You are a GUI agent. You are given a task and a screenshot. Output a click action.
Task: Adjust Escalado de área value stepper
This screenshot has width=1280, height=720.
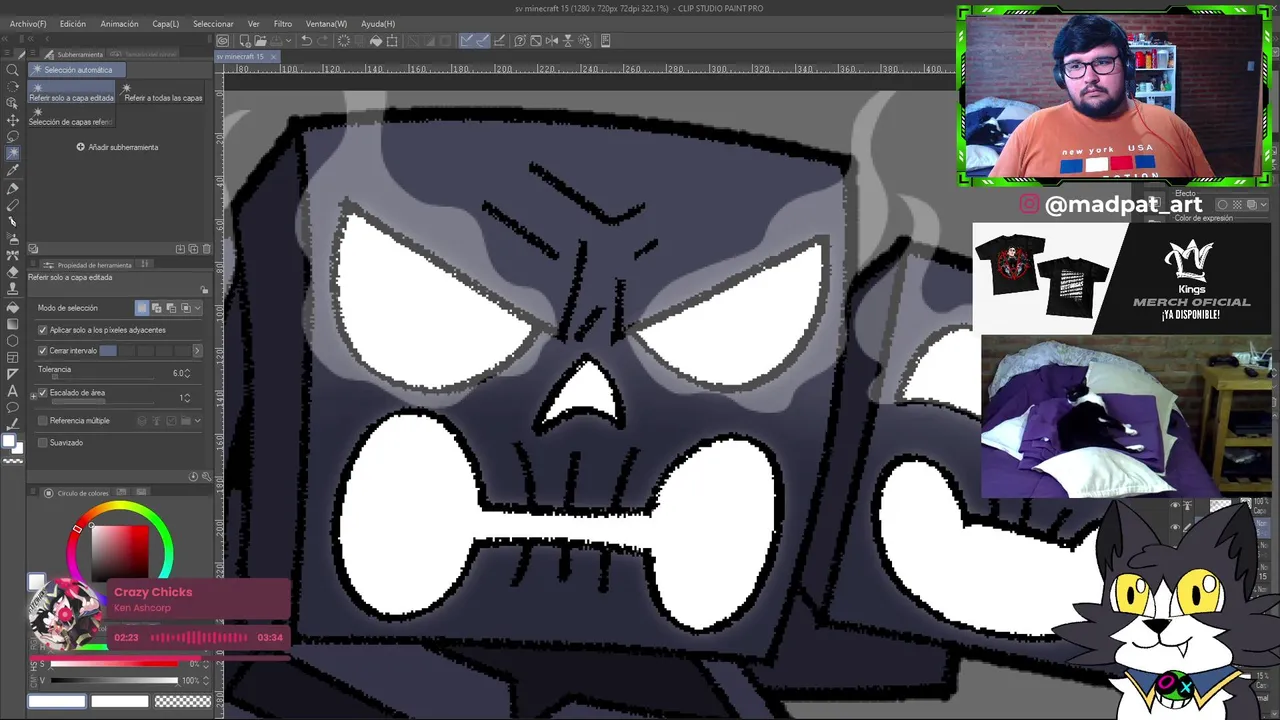[x=187, y=398]
